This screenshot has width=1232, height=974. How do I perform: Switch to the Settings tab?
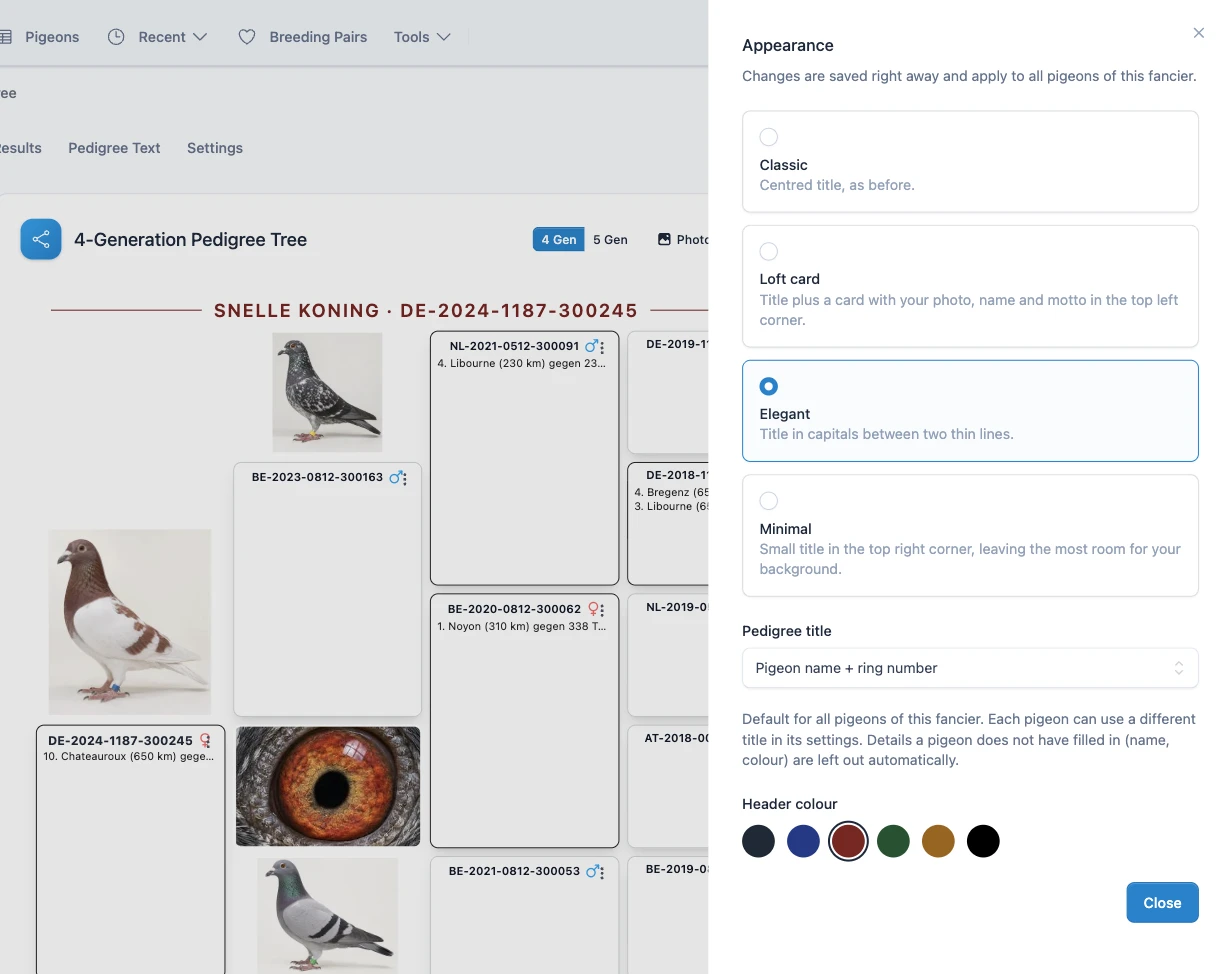(x=215, y=148)
